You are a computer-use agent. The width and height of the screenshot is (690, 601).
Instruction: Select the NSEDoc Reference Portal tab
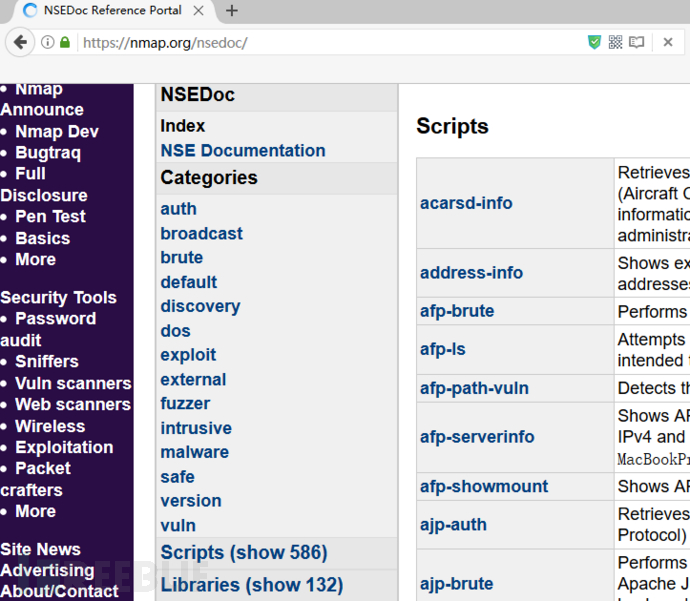(x=110, y=11)
